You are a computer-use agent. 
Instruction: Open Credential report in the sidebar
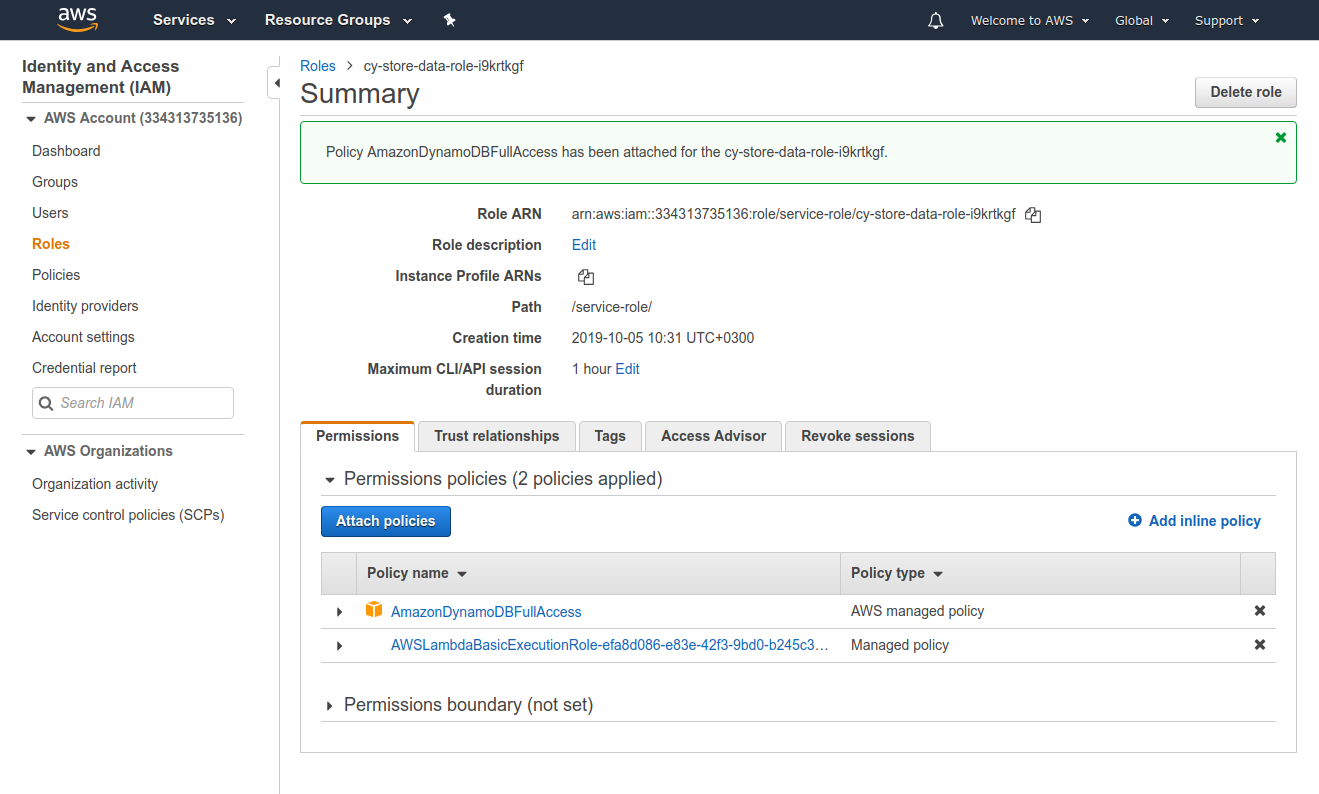click(x=84, y=368)
